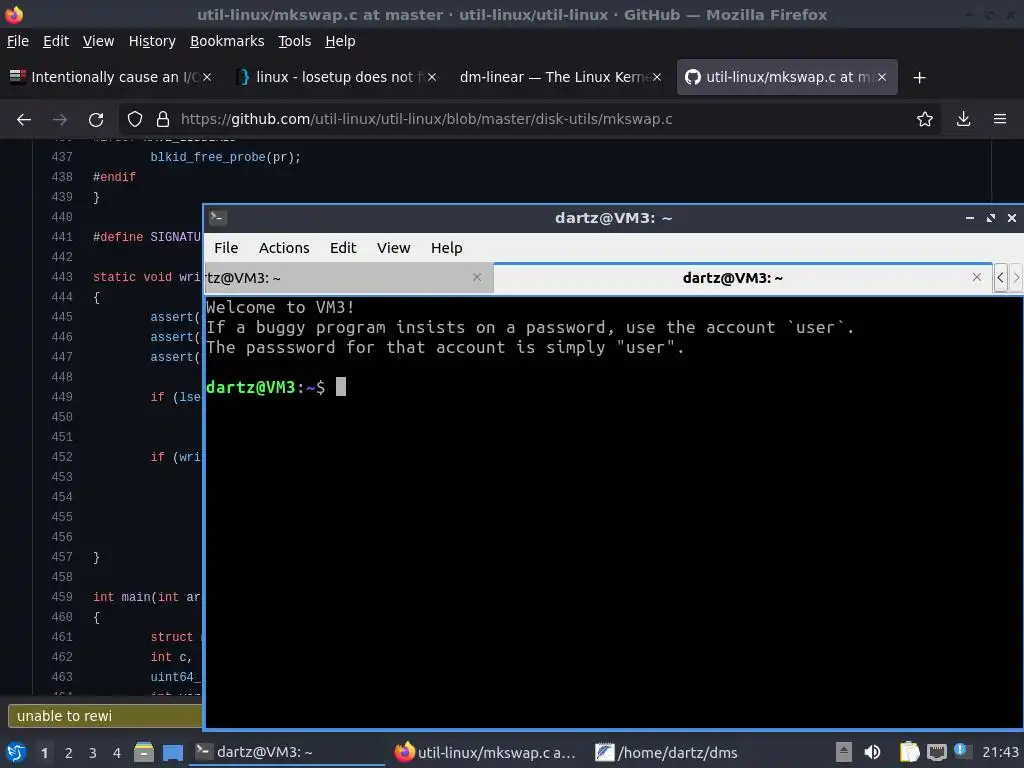Open the Firefox Tools menu
The height and width of the screenshot is (768, 1024).
click(x=295, y=41)
